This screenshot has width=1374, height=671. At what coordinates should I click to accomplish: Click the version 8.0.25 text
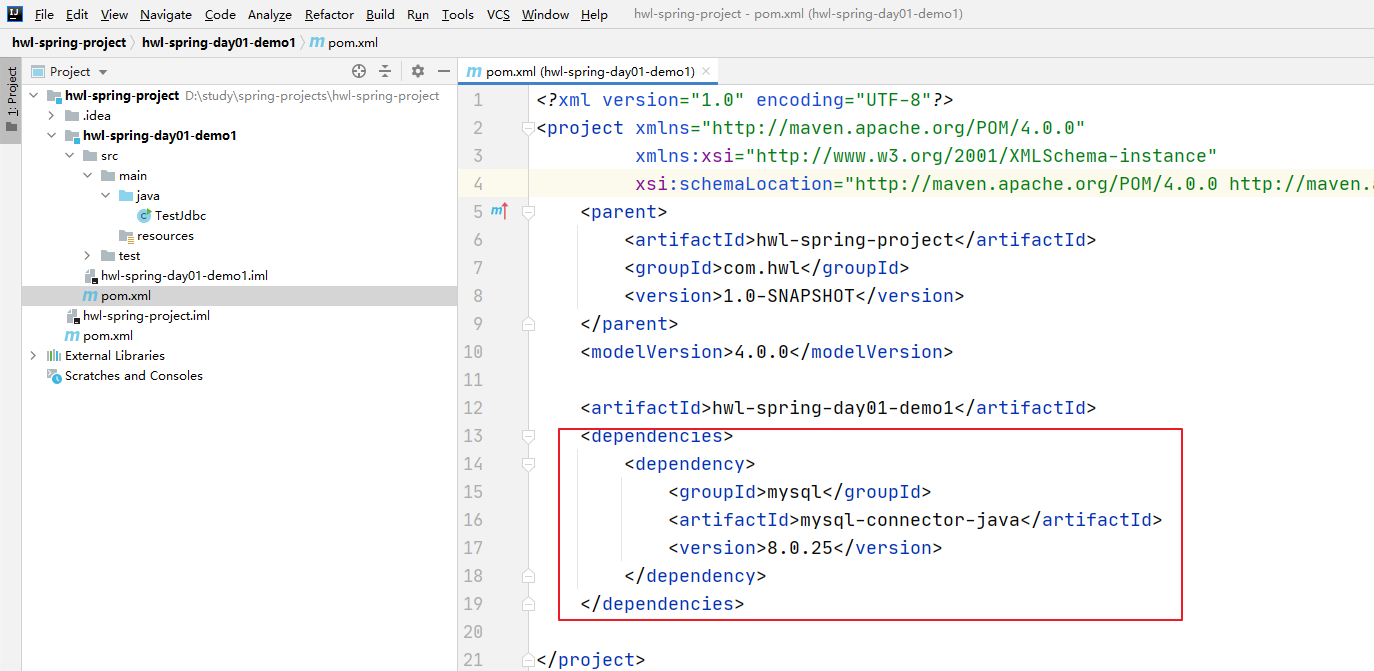[800, 548]
